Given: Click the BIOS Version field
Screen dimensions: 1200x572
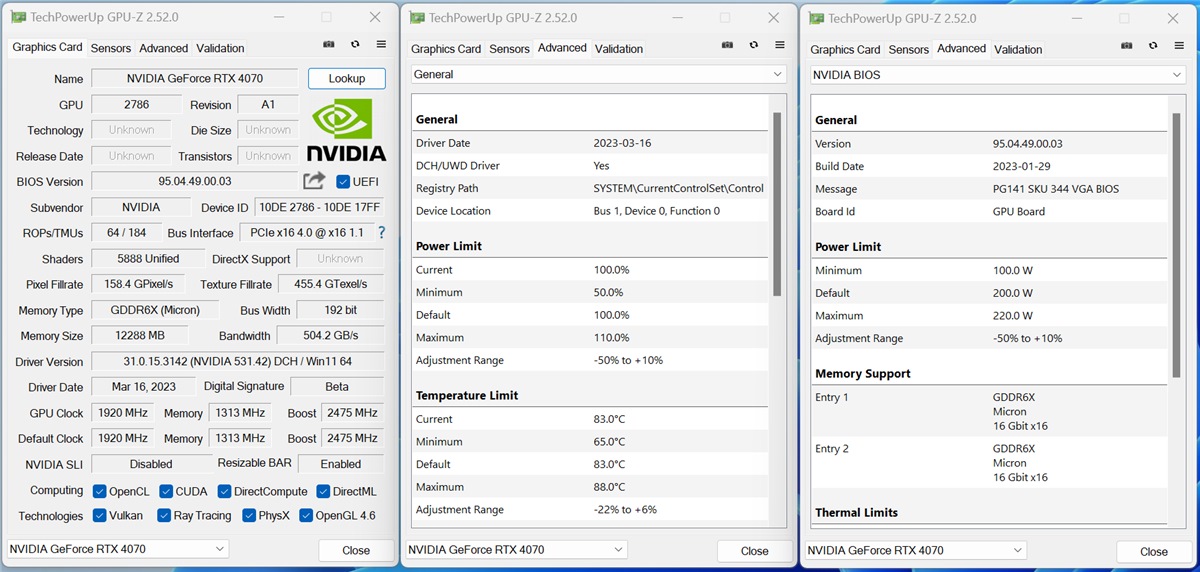Looking at the screenshot, I should click(195, 181).
